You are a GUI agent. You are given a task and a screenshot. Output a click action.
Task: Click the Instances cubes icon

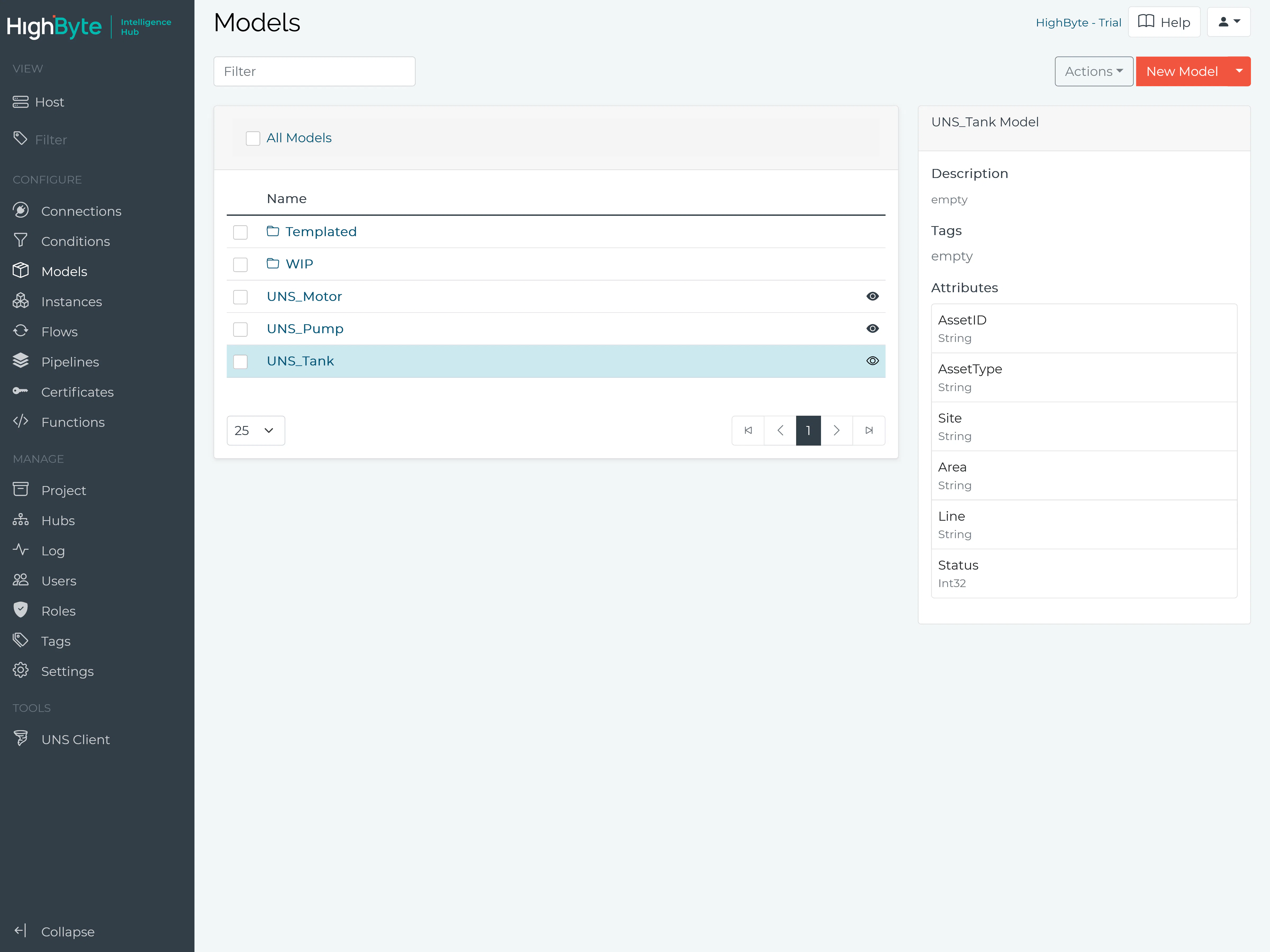coord(21,301)
